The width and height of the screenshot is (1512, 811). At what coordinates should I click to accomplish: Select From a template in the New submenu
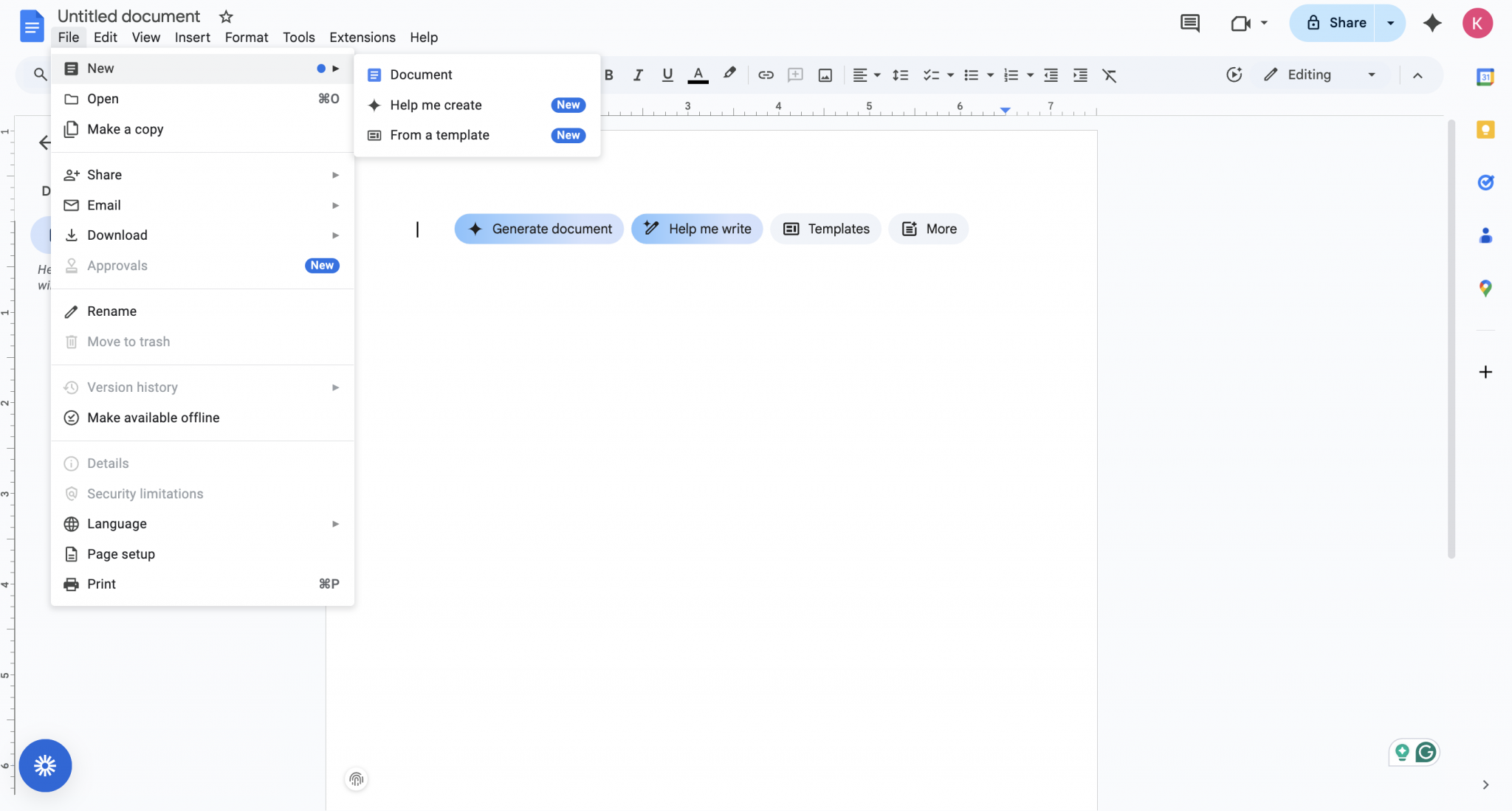[x=439, y=135]
